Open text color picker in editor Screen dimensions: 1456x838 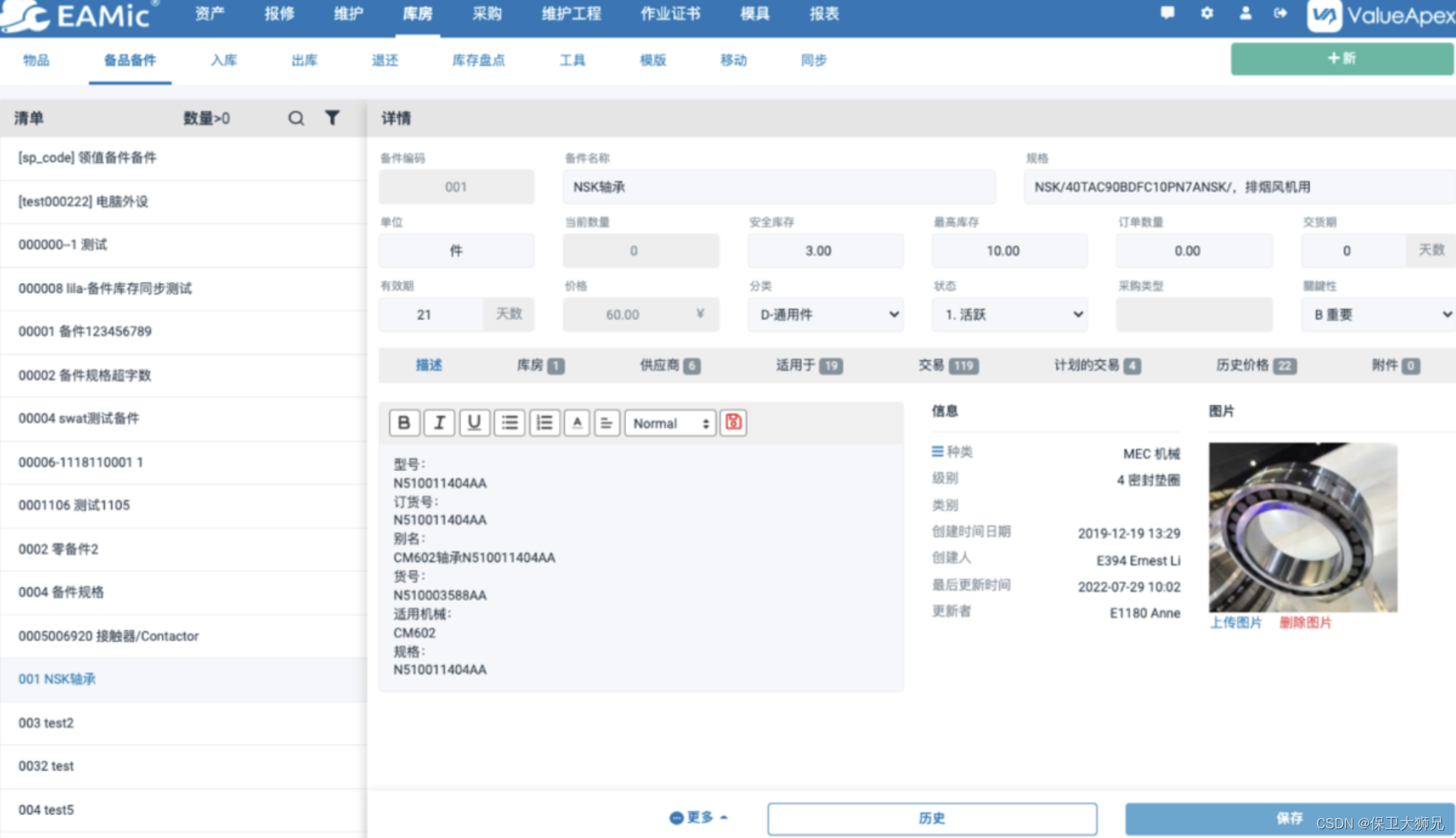pyautogui.click(x=577, y=423)
